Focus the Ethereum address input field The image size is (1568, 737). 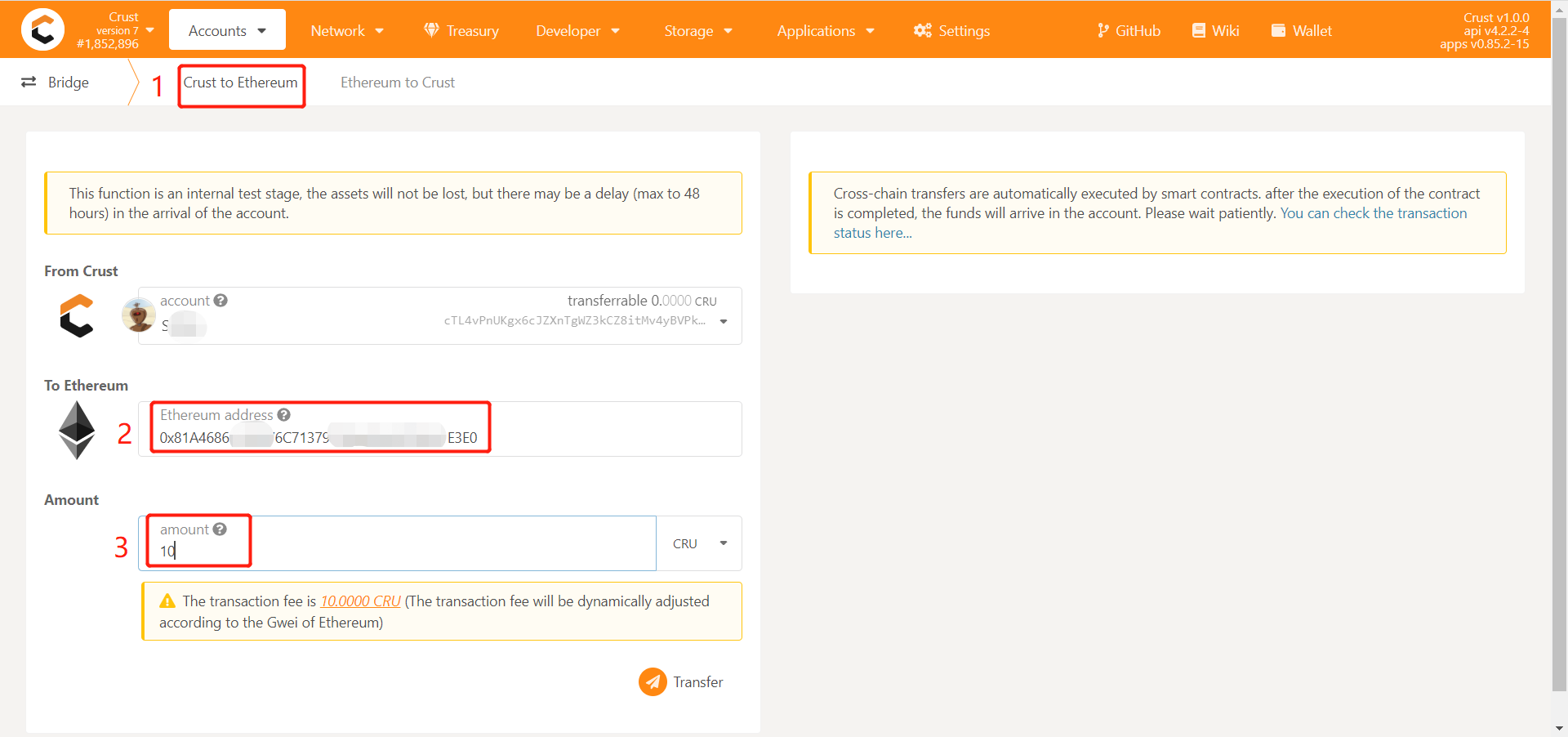click(x=440, y=429)
